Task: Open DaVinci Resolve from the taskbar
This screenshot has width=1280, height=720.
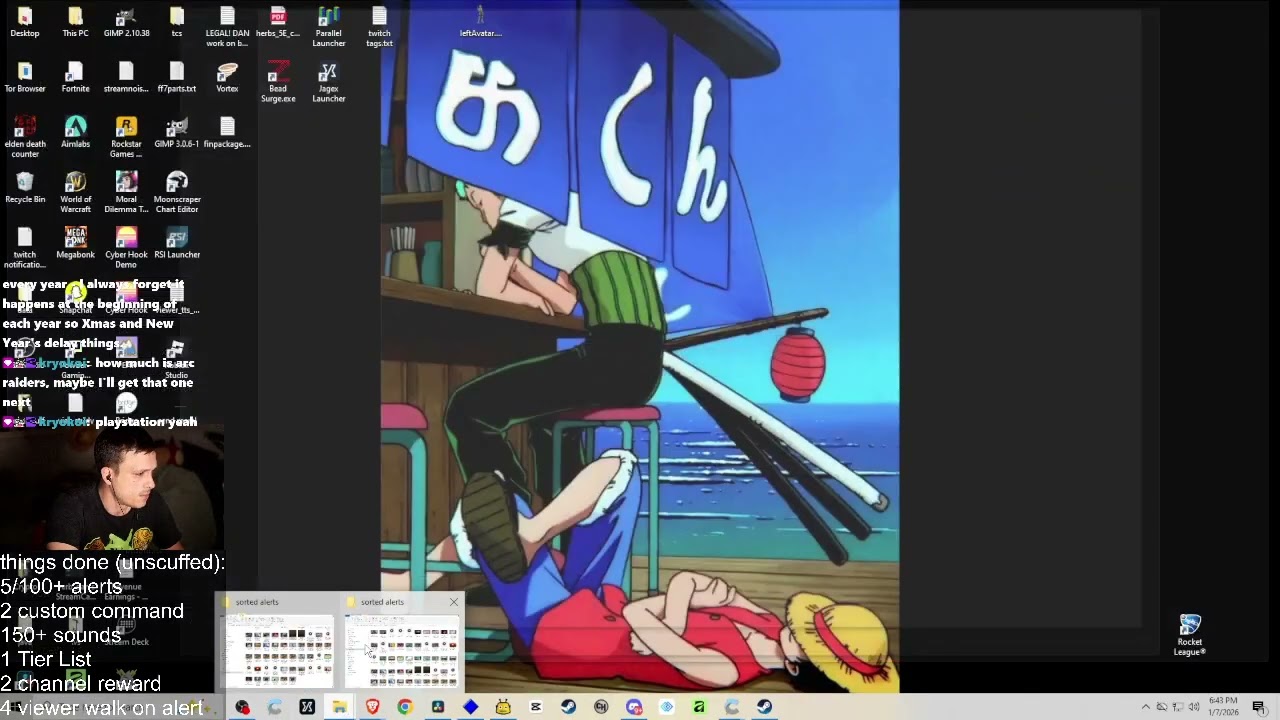Action: coord(437,707)
